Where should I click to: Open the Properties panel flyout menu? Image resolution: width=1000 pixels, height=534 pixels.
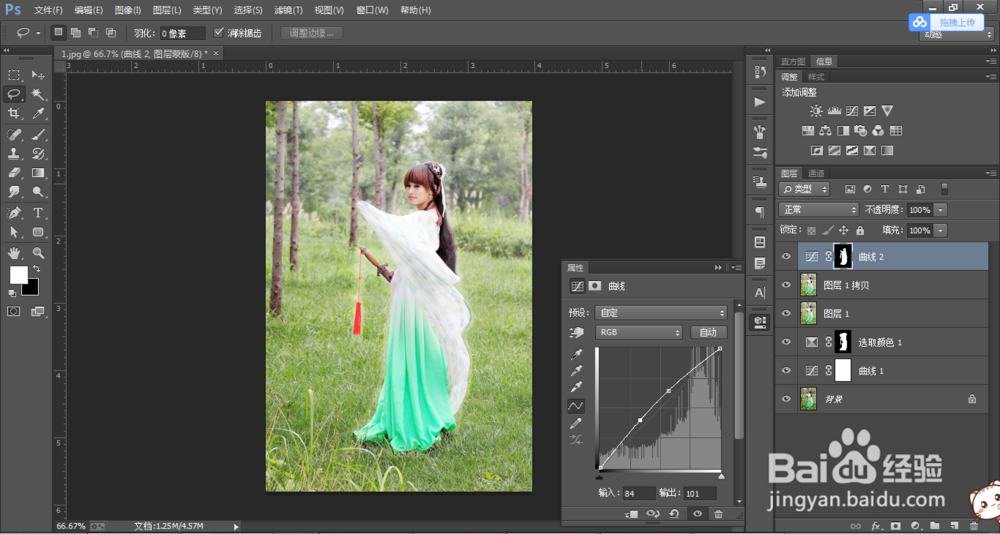click(737, 267)
